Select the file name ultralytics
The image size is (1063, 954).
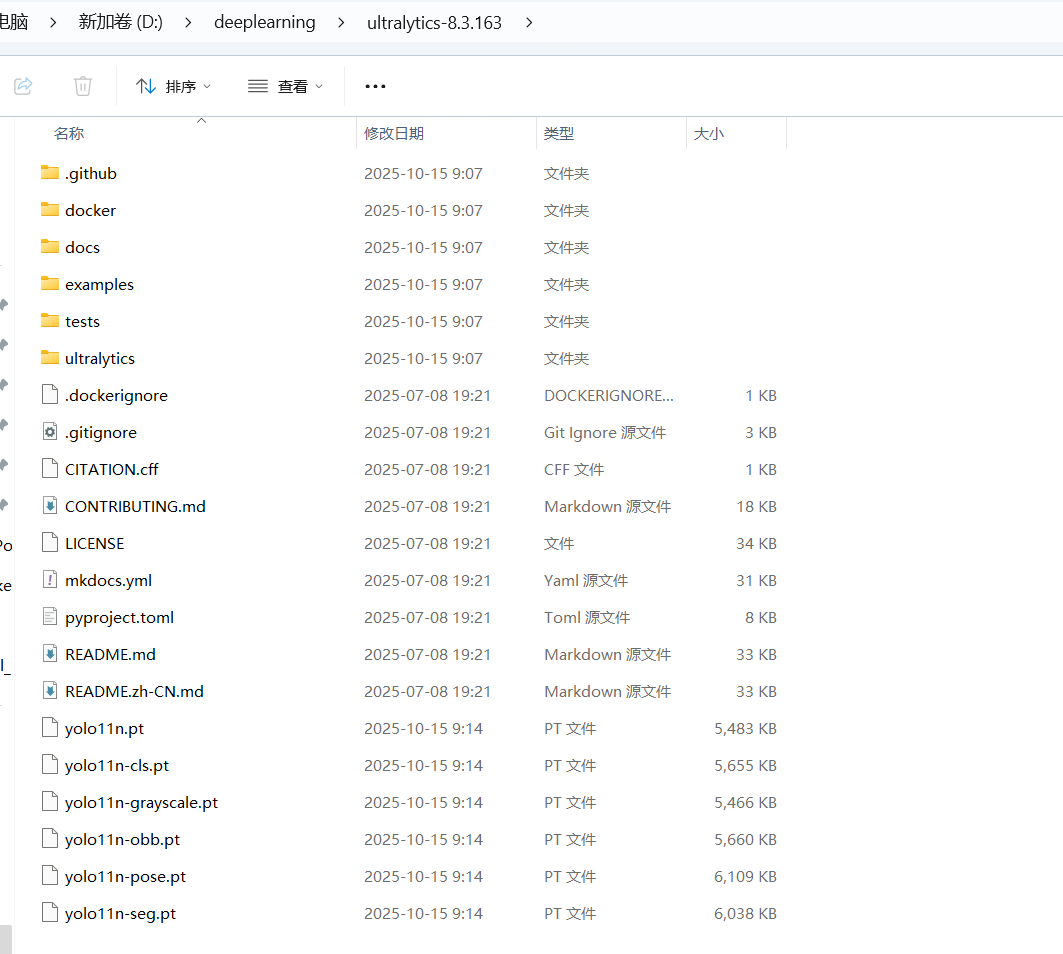coord(100,359)
